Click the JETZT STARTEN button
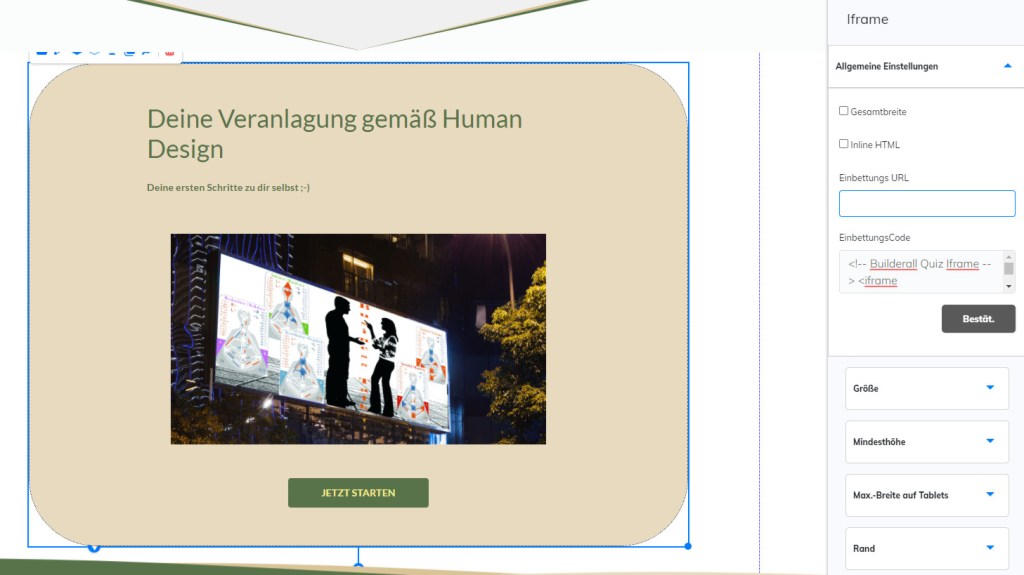The image size is (1024, 575). (x=358, y=493)
